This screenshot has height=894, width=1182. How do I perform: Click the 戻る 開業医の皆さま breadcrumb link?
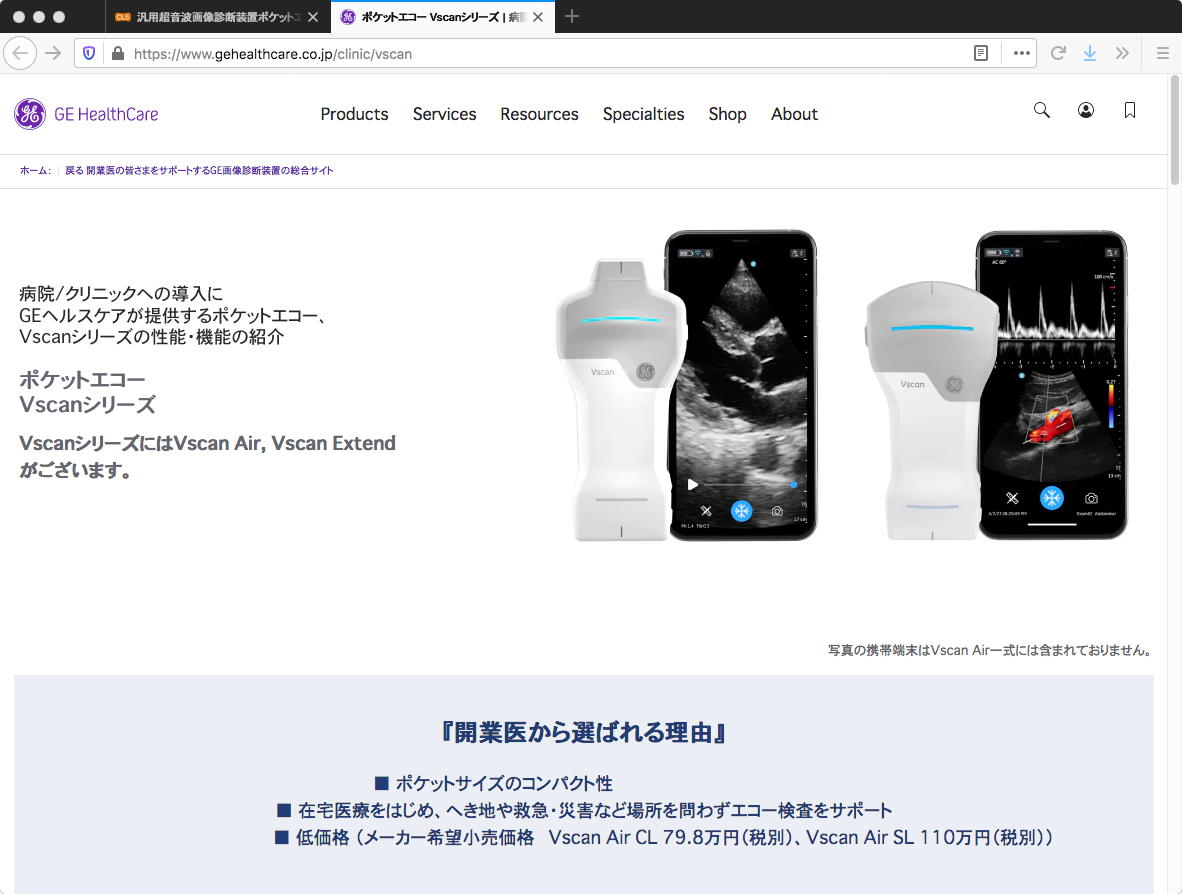tap(199, 170)
